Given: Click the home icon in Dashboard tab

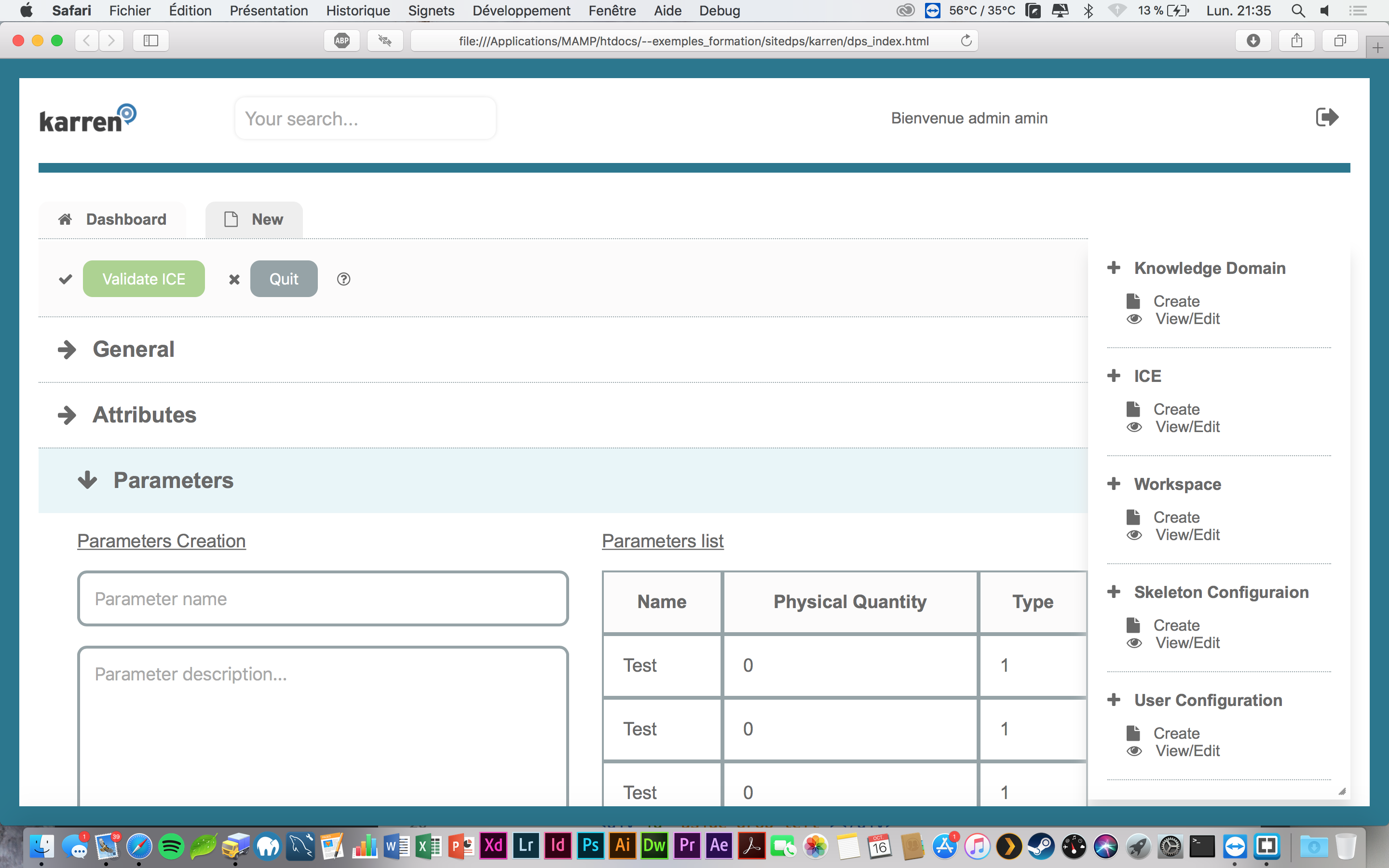Looking at the screenshot, I should [65, 219].
